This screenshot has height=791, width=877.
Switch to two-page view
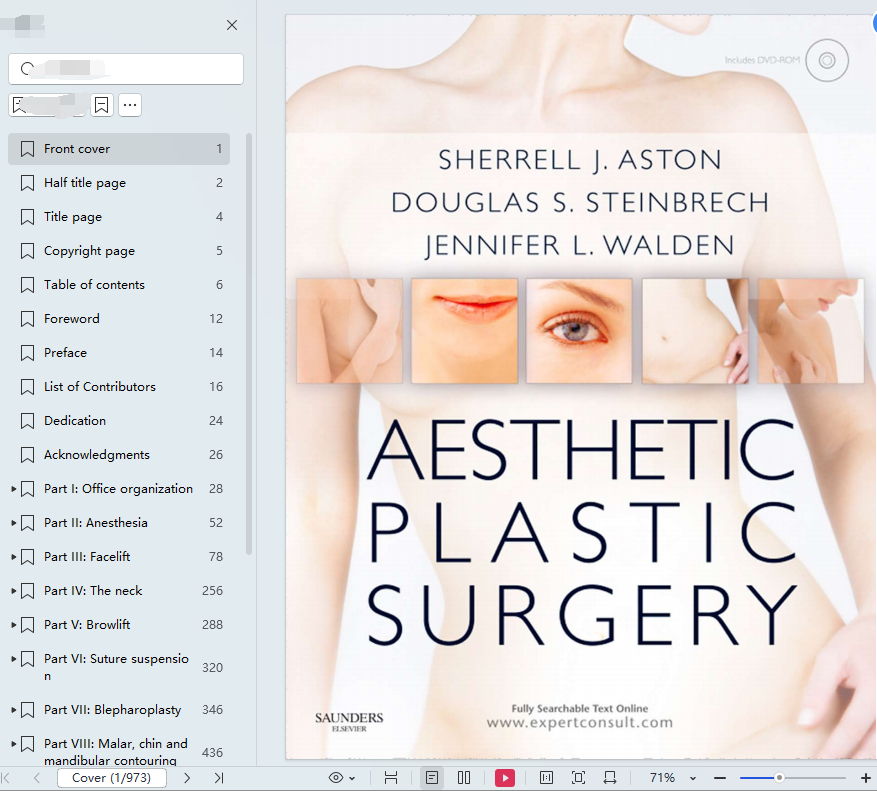point(464,778)
